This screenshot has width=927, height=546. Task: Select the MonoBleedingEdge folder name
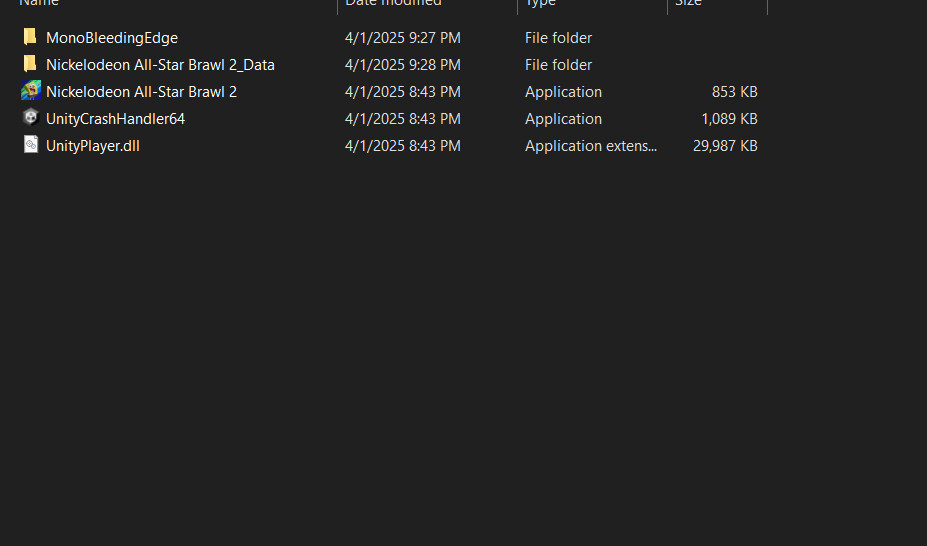click(x=112, y=38)
